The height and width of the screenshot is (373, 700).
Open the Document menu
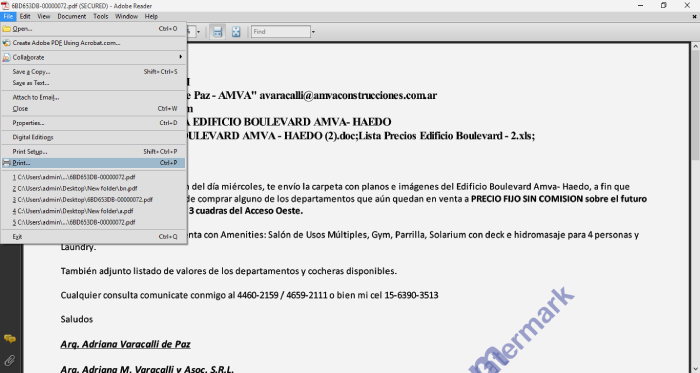click(71, 16)
